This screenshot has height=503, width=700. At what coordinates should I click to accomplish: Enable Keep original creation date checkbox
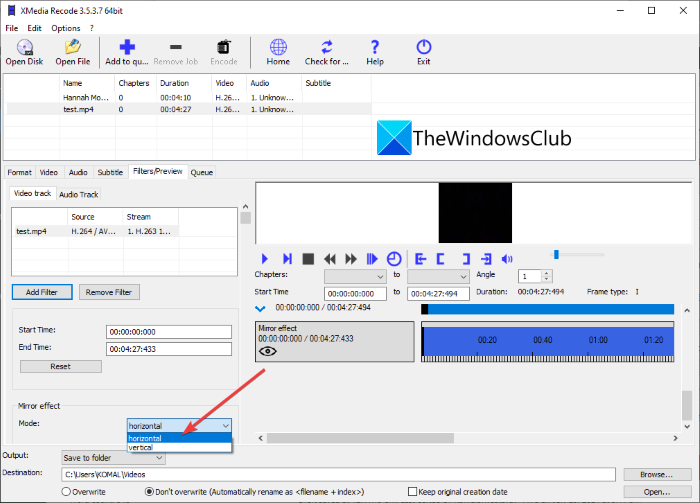coord(412,491)
